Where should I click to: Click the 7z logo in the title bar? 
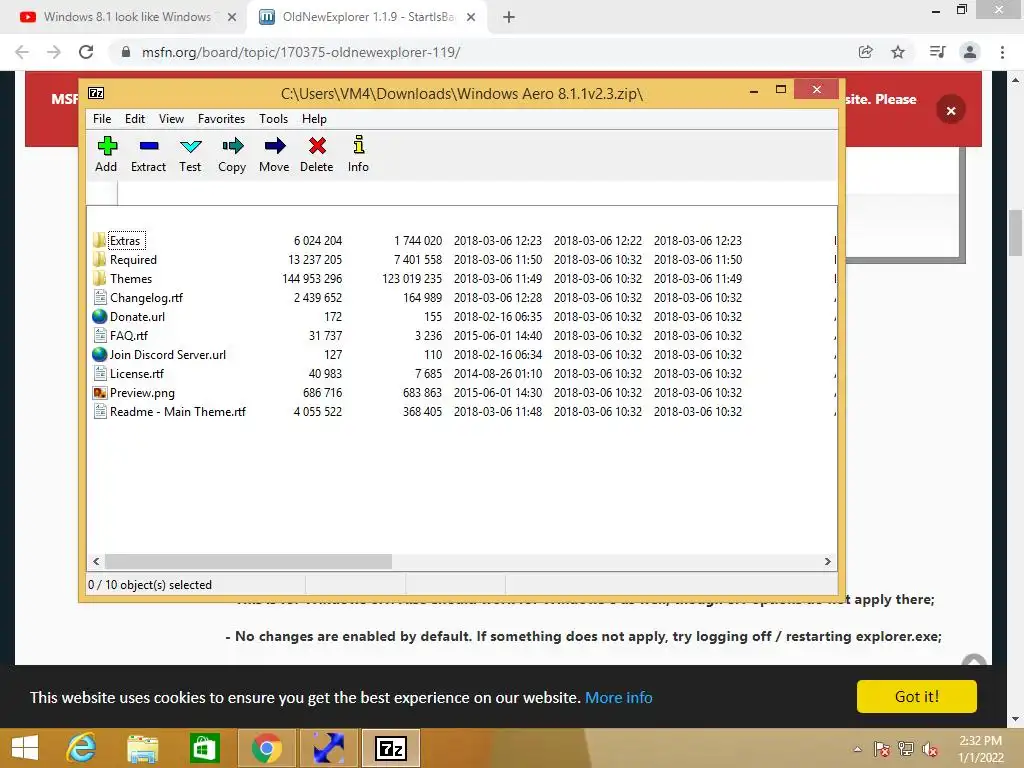(96, 93)
